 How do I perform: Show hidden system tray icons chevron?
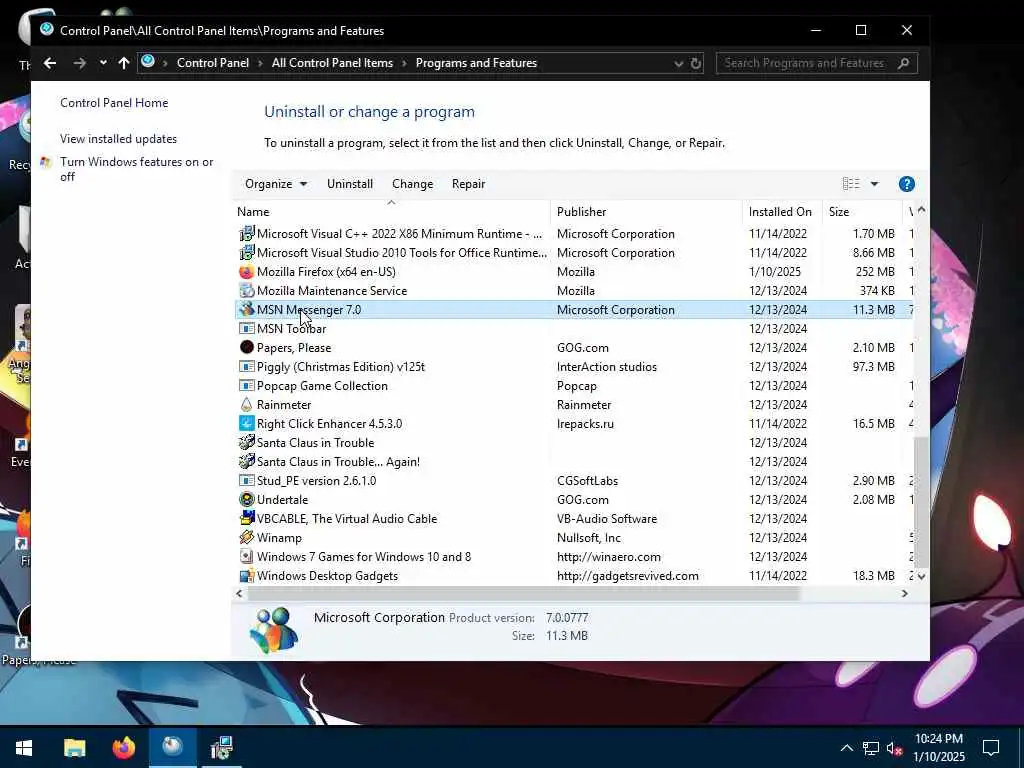[846, 748]
